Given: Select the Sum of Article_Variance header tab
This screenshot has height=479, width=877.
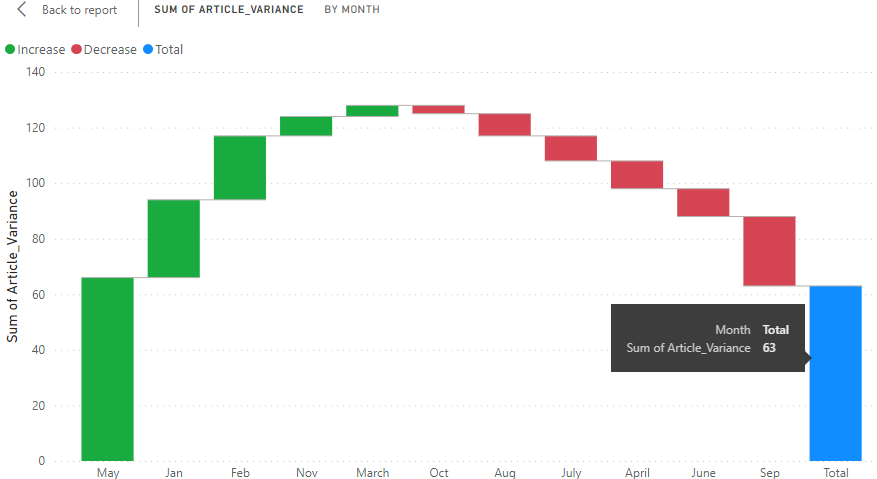Looking at the screenshot, I should pyautogui.click(x=229, y=10).
